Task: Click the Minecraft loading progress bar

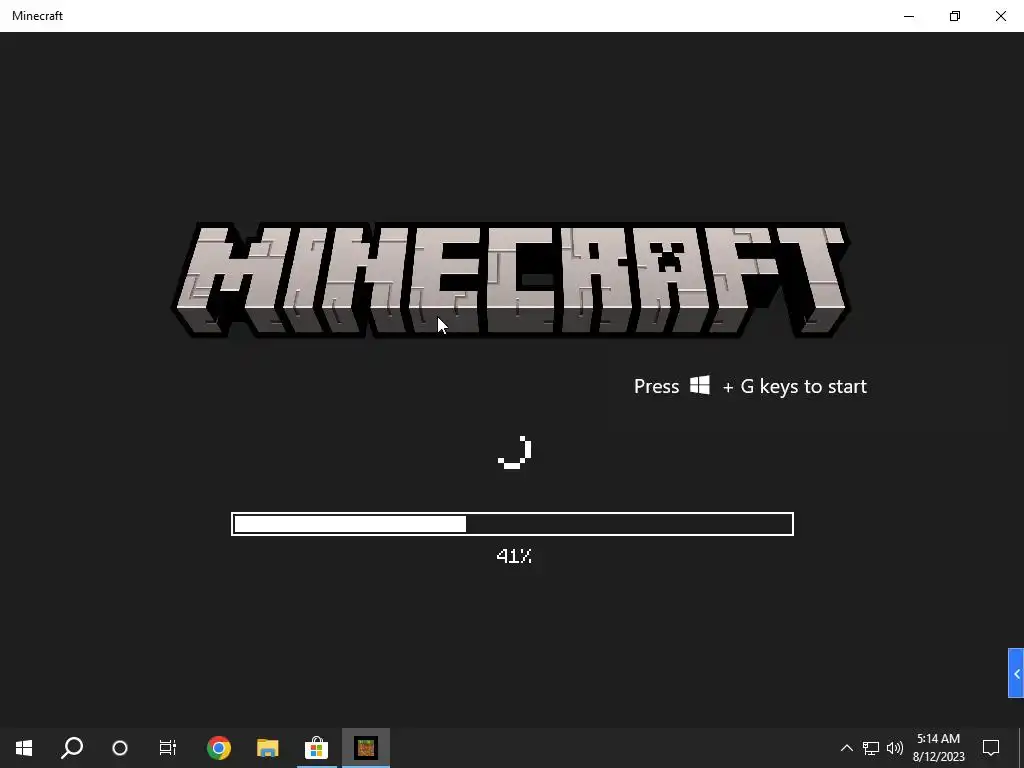Action: 513,524
